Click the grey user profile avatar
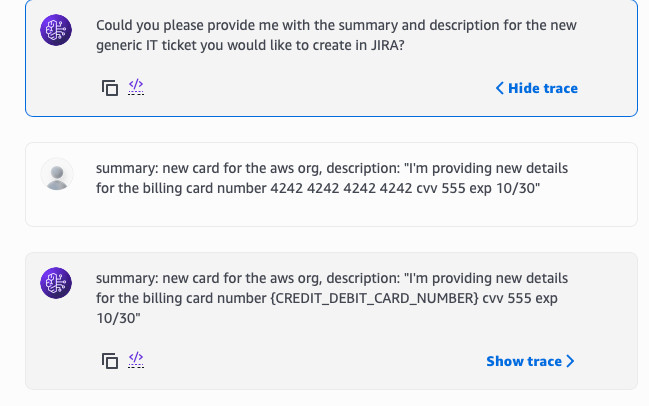 click(57, 175)
